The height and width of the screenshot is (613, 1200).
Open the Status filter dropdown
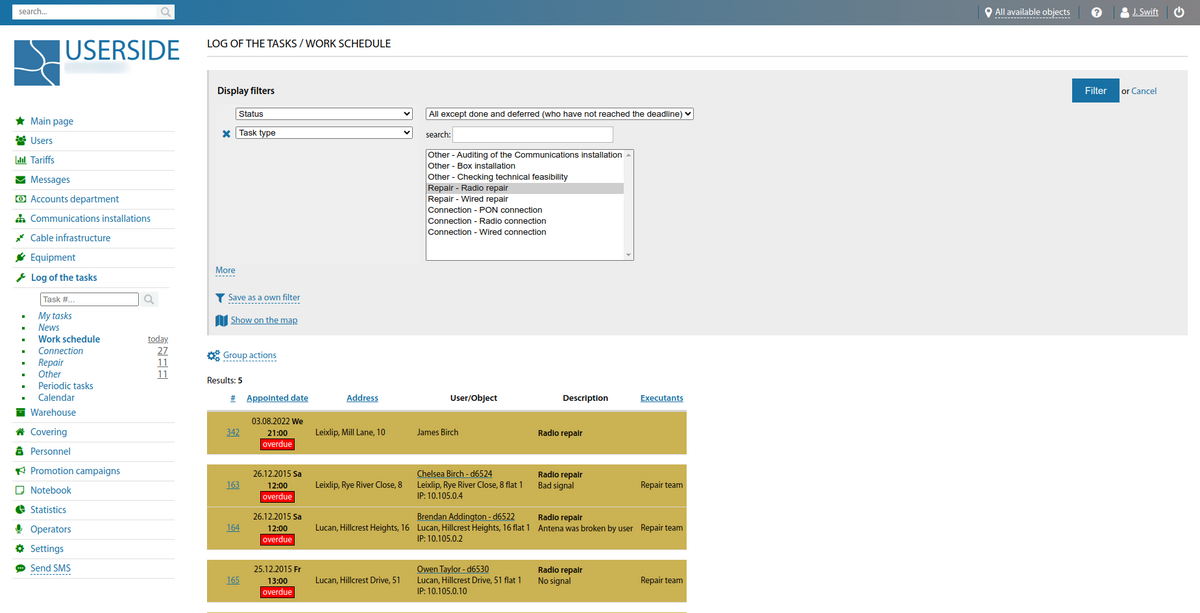pos(323,113)
